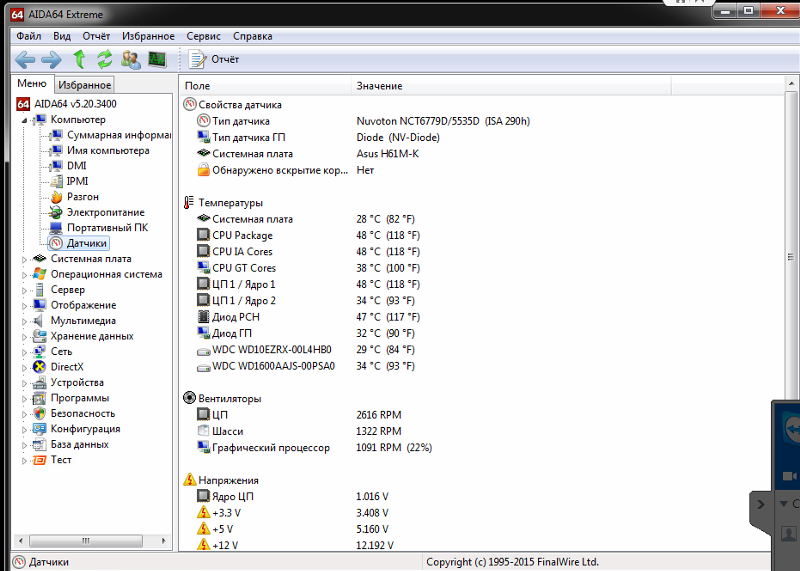Screen dimensions: 800x571
Task: Select the +12 V voltage row
Action: click(x=295, y=545)
